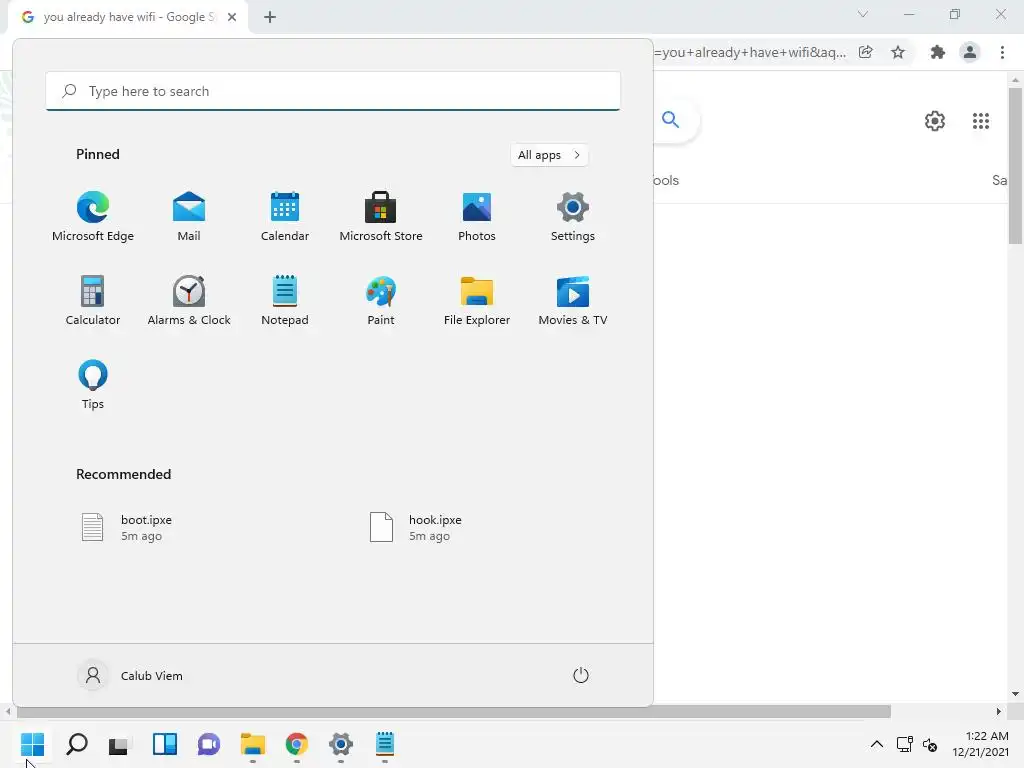Click the network status tray icon
1024x768 pixels.
click(x=904, y=744)
